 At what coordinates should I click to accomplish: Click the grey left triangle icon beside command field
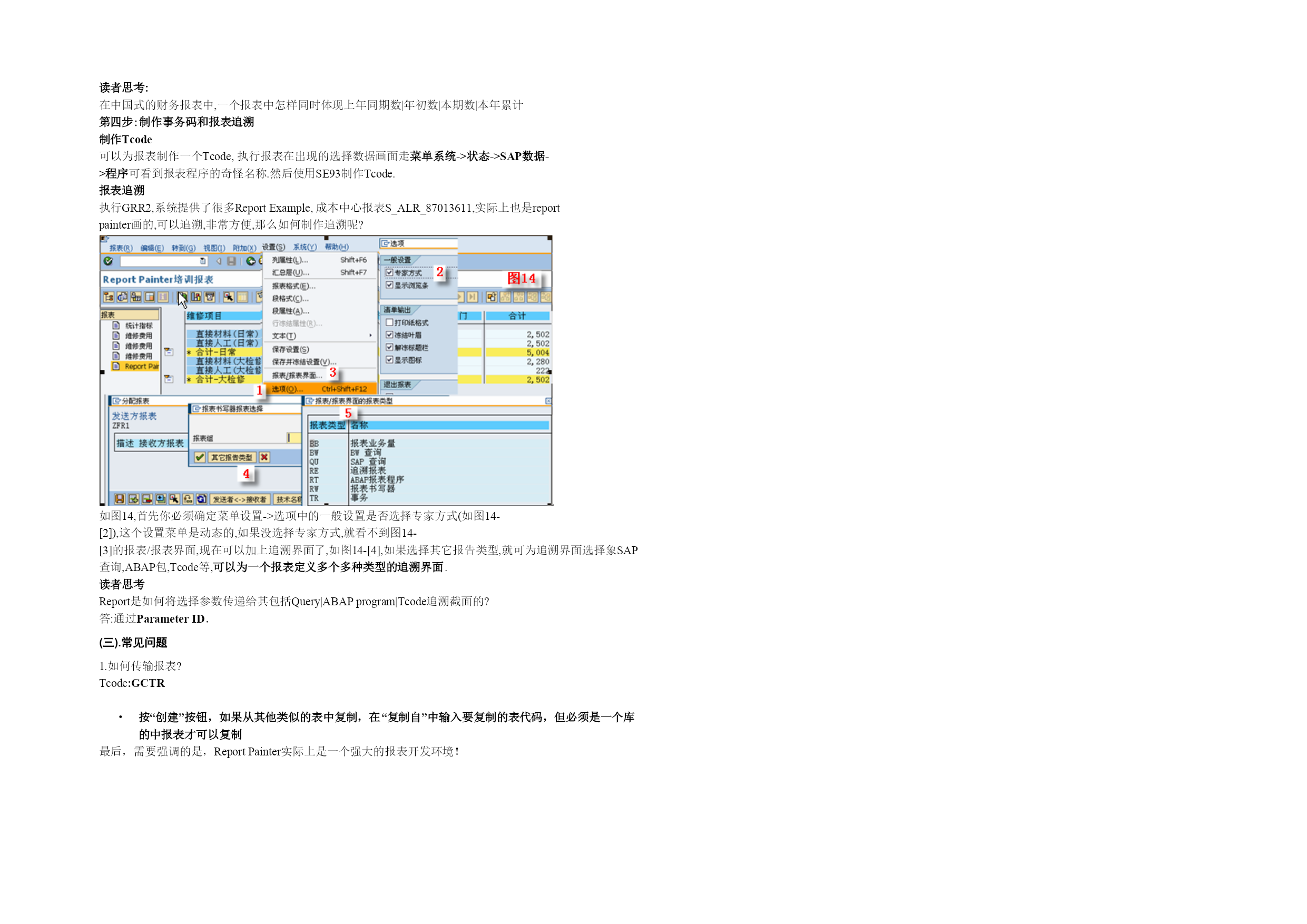[219, 261]
